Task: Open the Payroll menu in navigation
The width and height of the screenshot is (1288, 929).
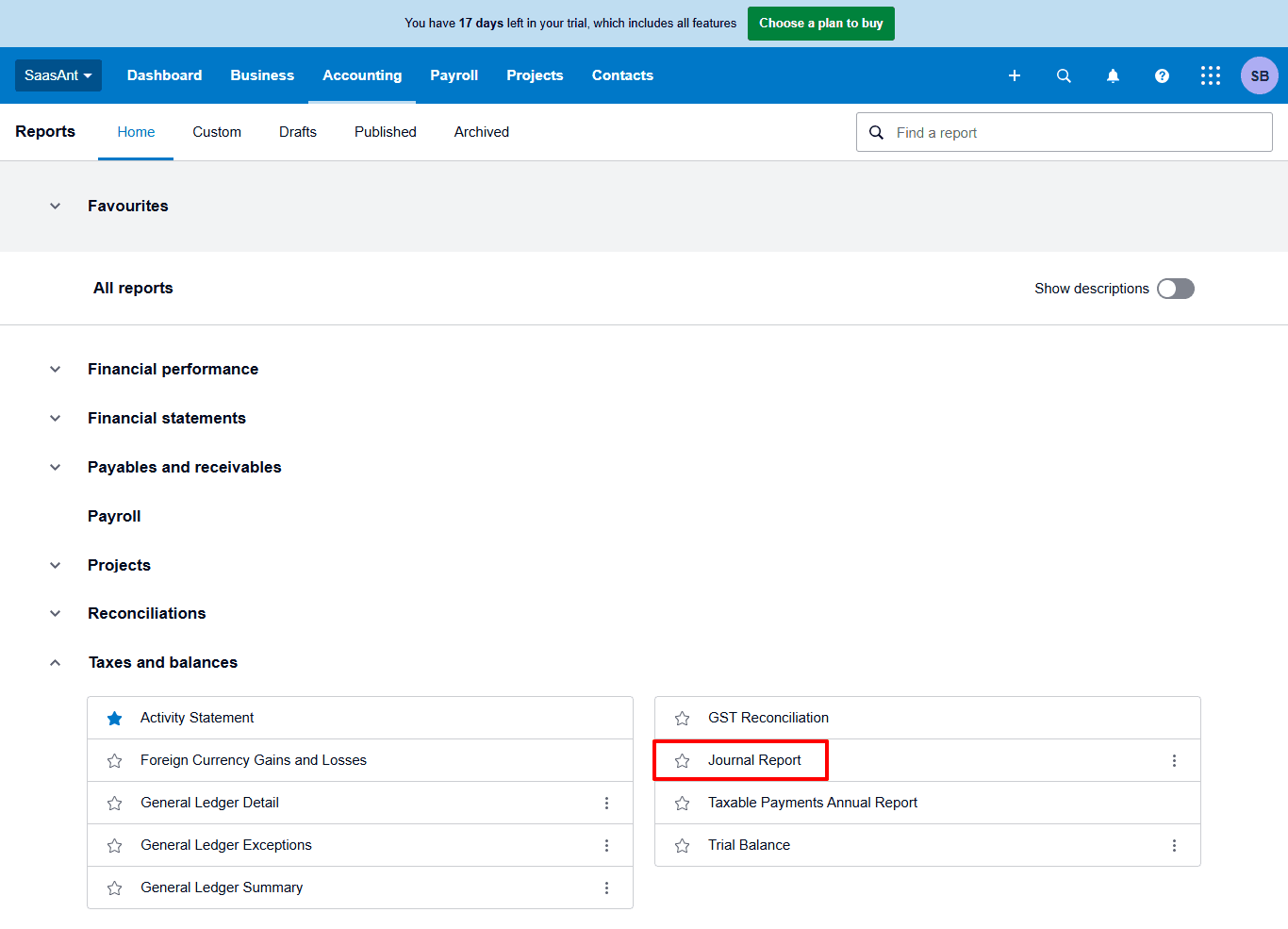Action: [x=454, y=75]
